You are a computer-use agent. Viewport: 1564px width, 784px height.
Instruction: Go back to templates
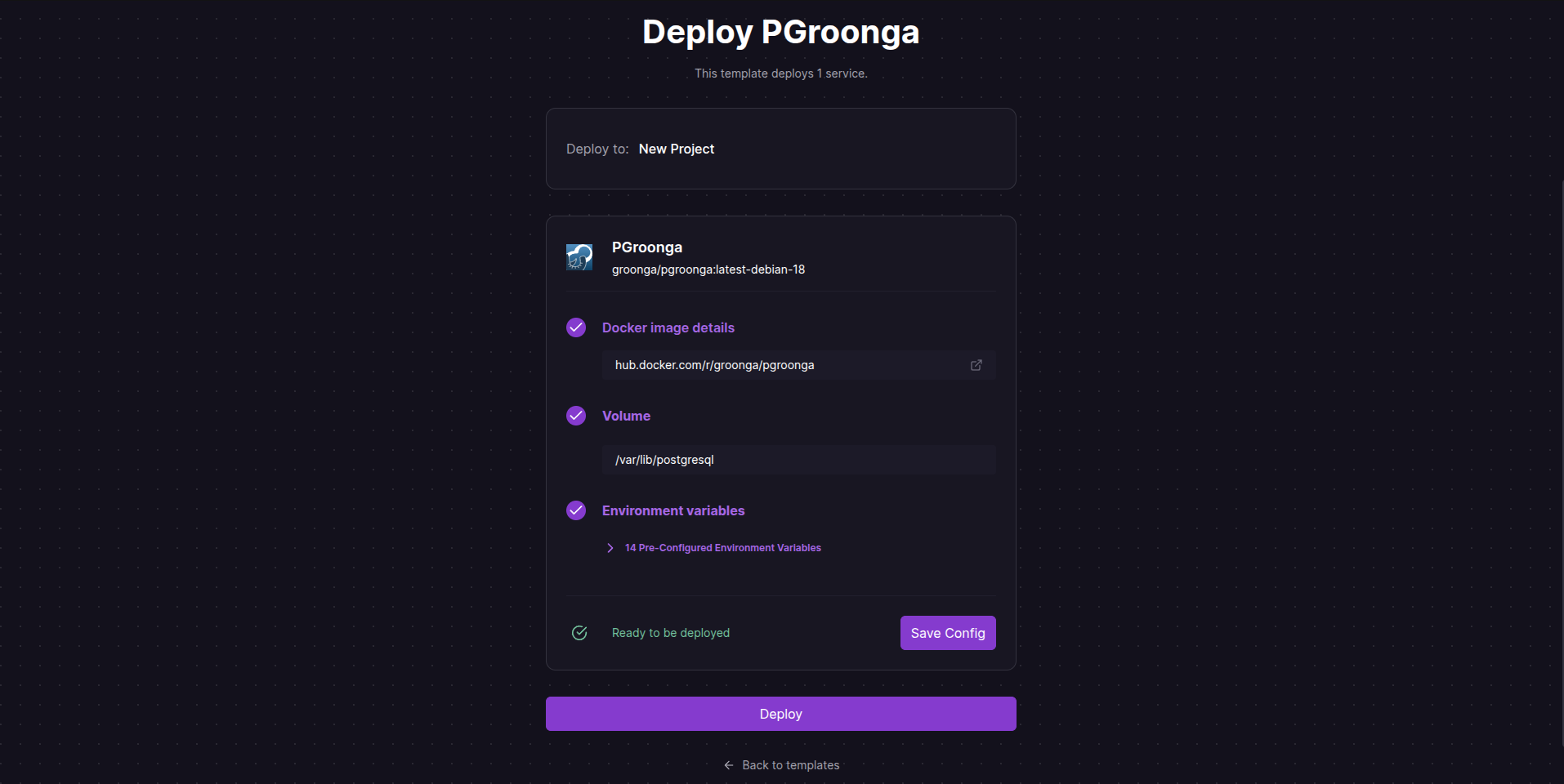coord(790,765)
